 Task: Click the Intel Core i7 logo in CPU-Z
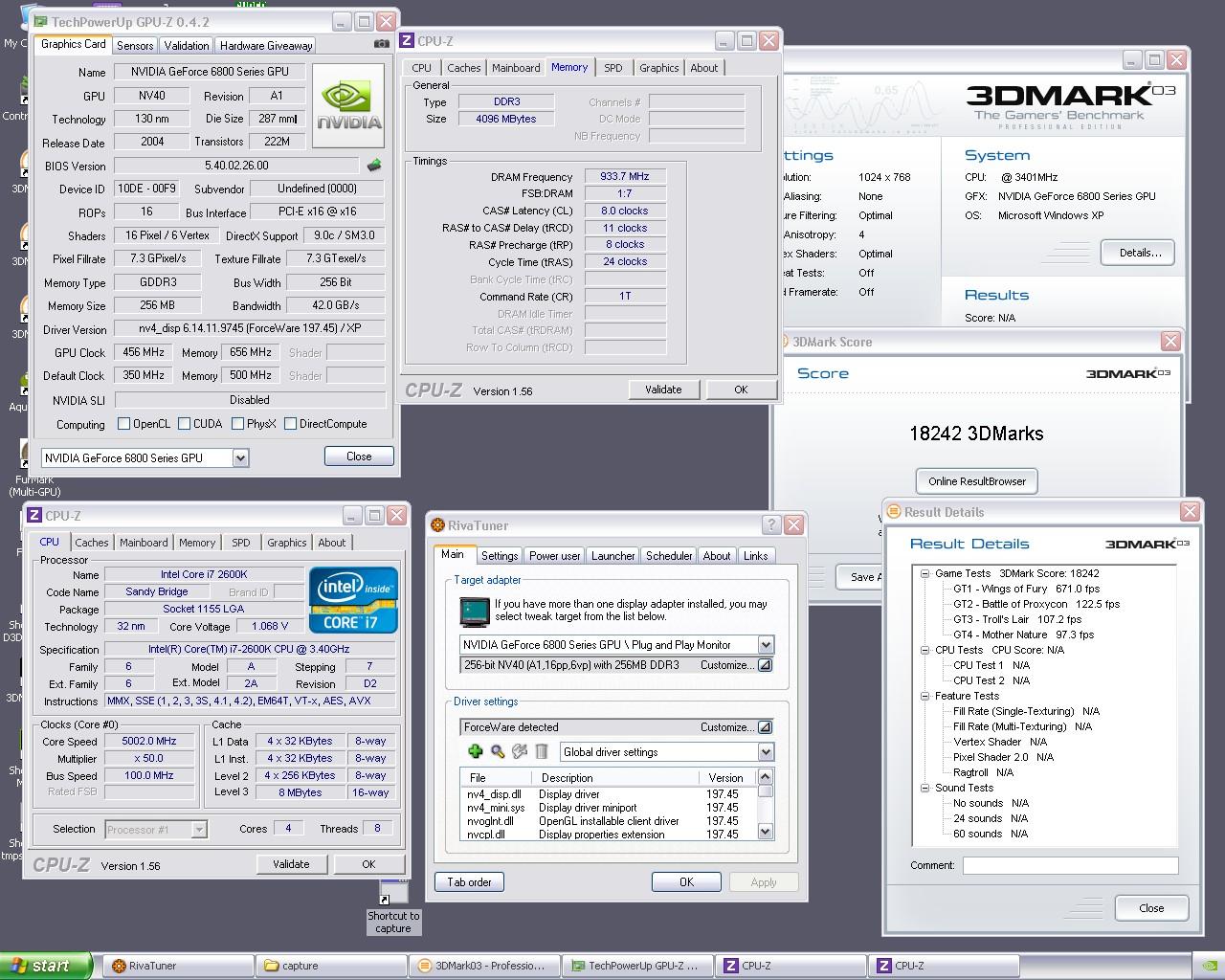point(353,600)
